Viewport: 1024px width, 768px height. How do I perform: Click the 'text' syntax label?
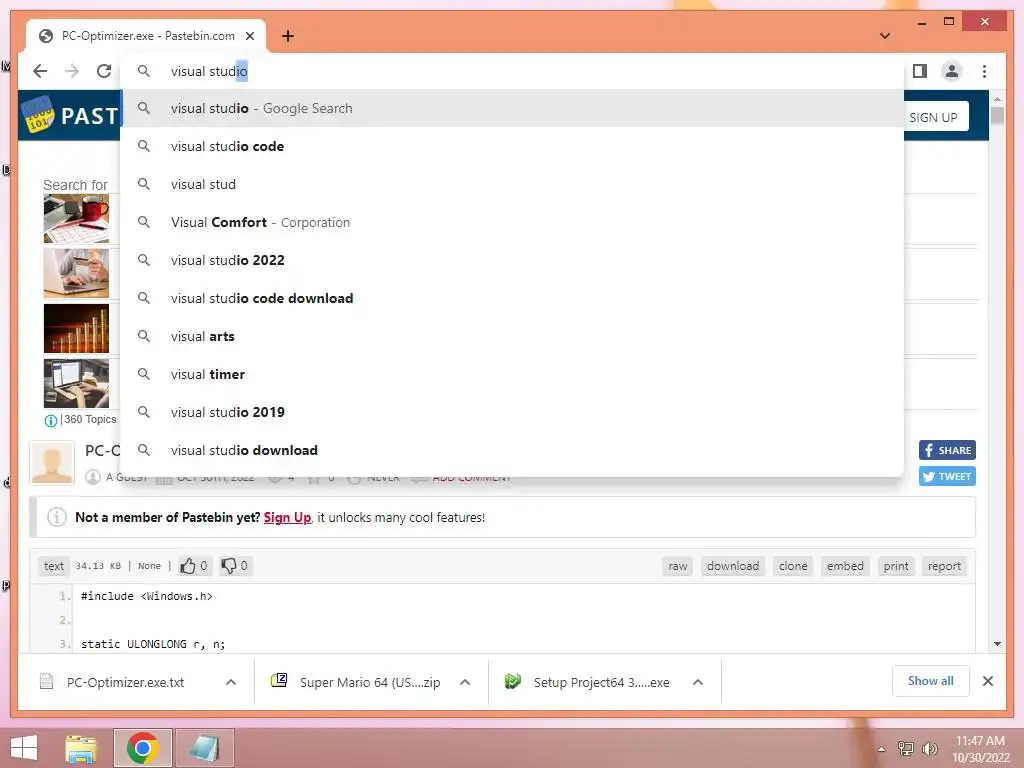54,566
